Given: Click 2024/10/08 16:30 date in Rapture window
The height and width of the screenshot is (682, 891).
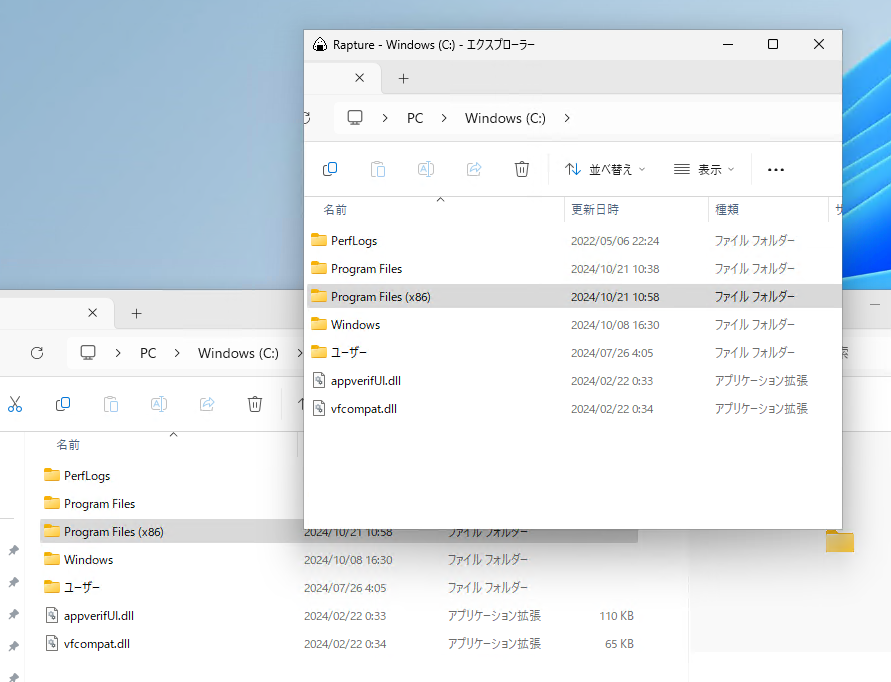Looking at the screenshot, I should pos(615,325).
